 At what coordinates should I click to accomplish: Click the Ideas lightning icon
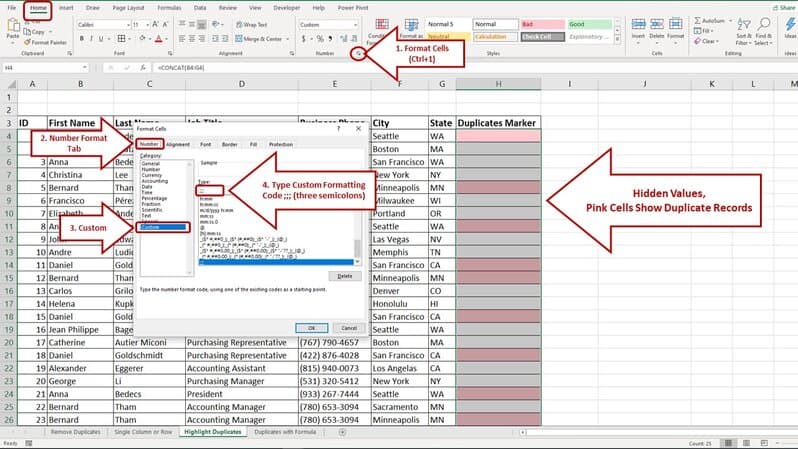tap(790, 24)
